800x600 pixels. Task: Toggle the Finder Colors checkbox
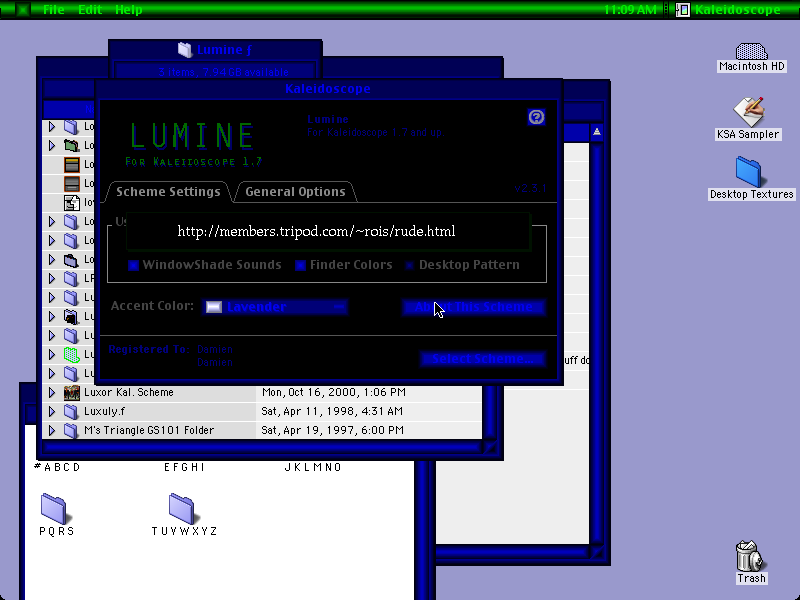click(301, 265)
